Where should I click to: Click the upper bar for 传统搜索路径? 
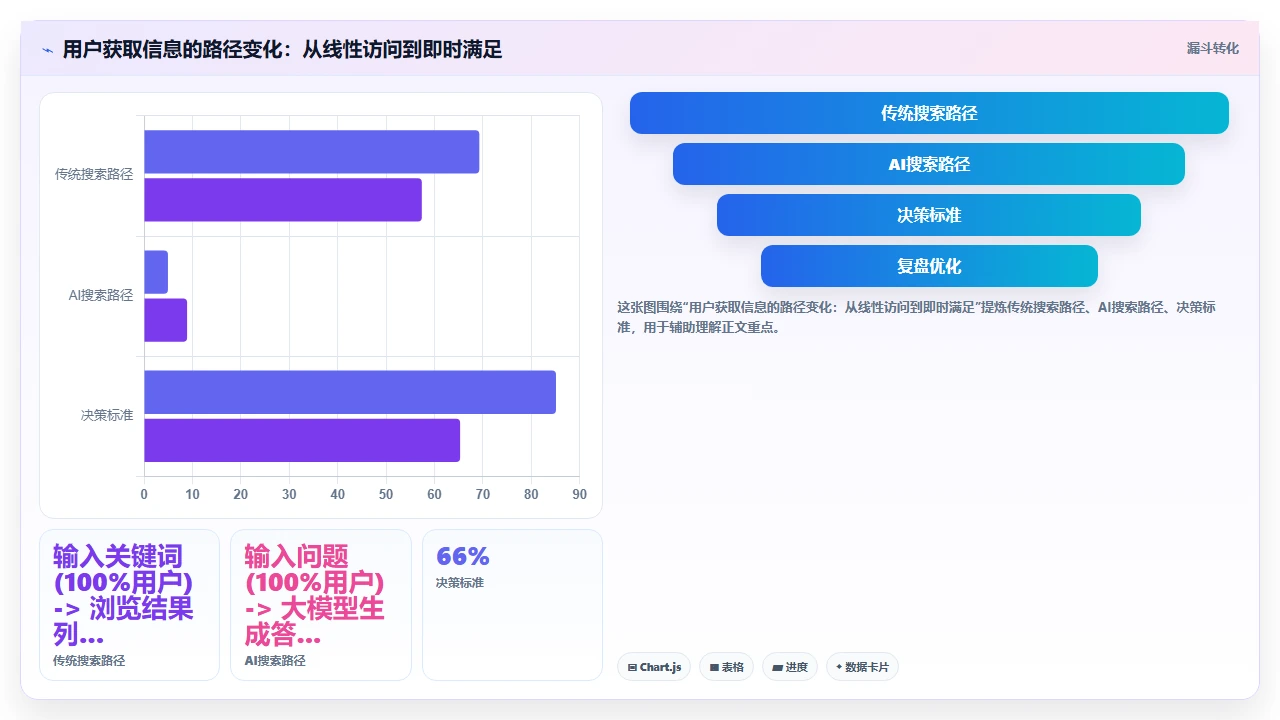[311, 152]
